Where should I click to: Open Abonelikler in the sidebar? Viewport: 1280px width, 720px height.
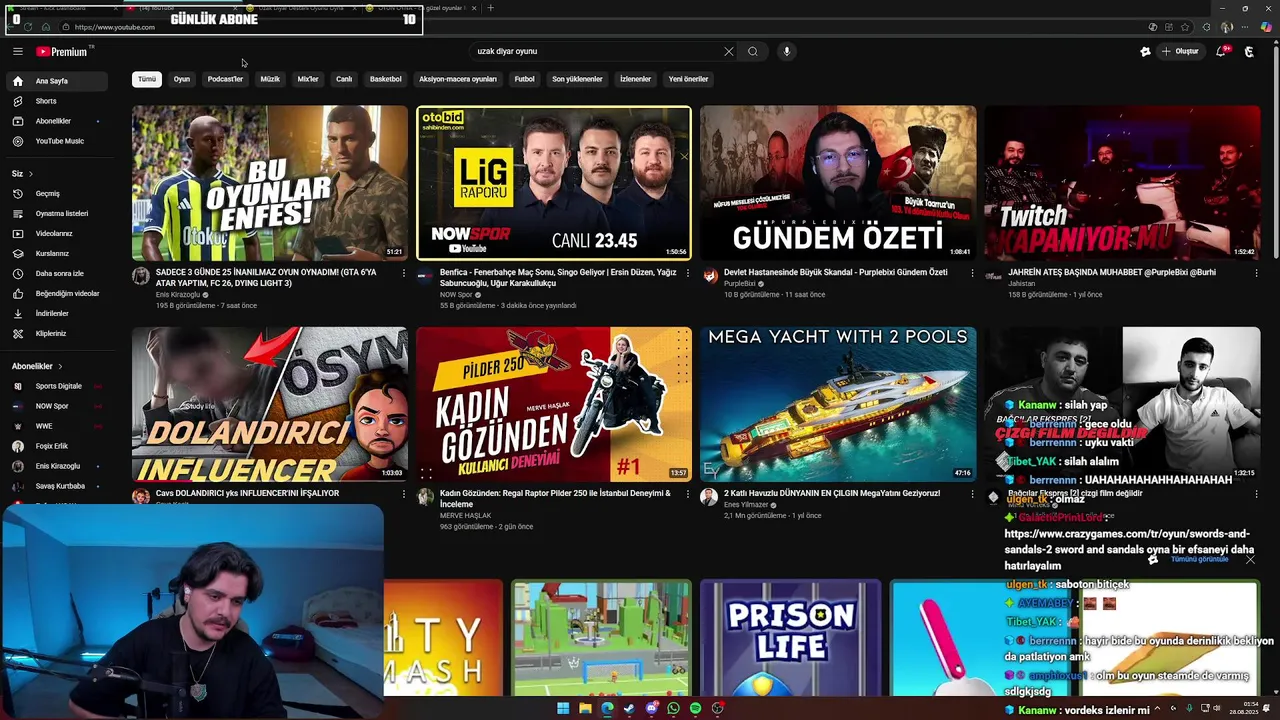pos(56,121)
